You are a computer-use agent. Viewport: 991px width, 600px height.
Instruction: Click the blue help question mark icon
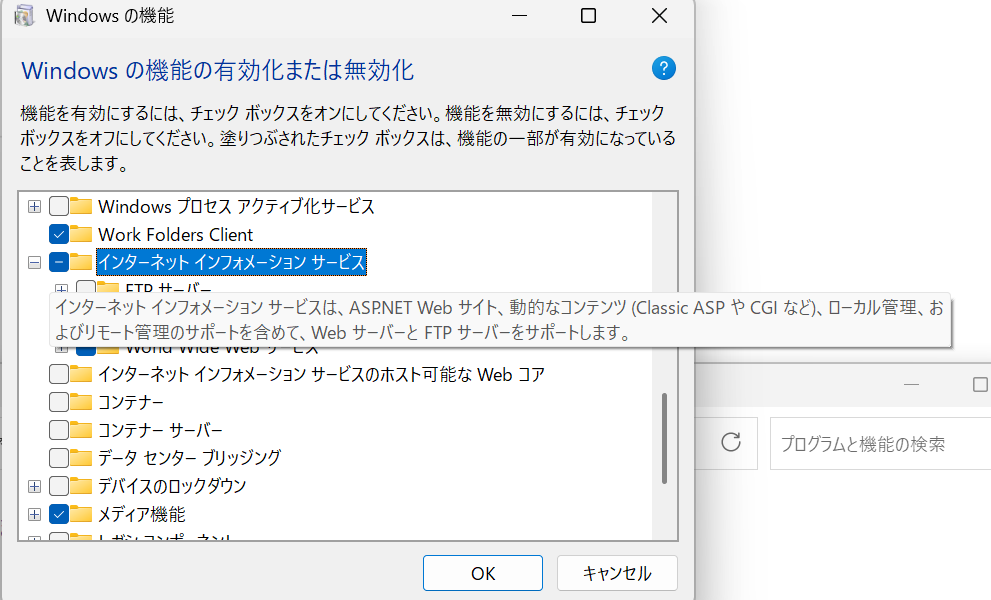click(664, 69)
